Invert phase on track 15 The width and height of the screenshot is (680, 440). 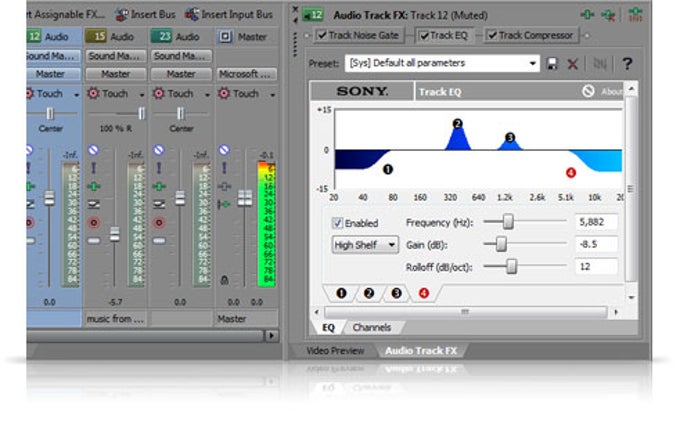click(94, 204)
